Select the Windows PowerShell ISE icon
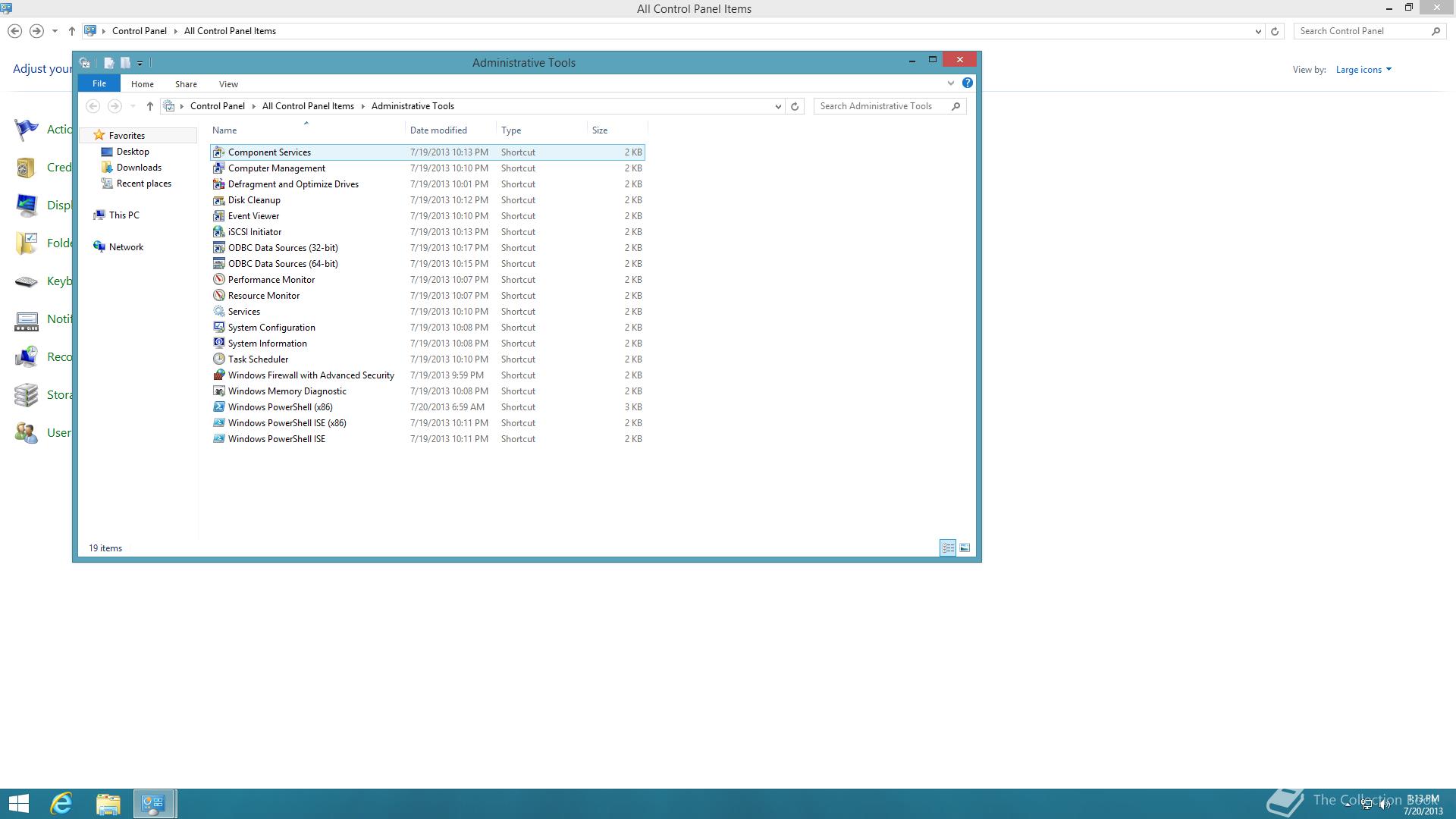Viewport: 1456px width, 819px height. coord(219,439)
